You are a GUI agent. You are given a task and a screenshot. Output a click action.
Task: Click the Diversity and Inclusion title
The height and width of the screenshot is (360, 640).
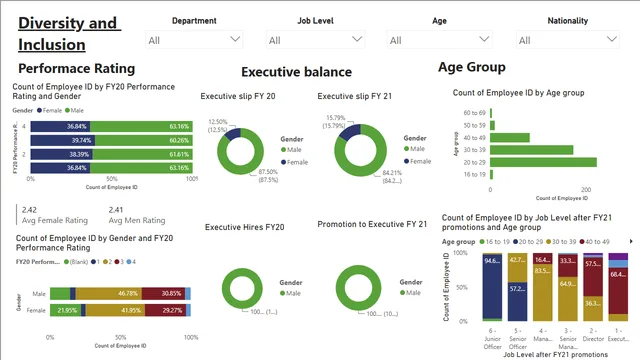(69, 34)
